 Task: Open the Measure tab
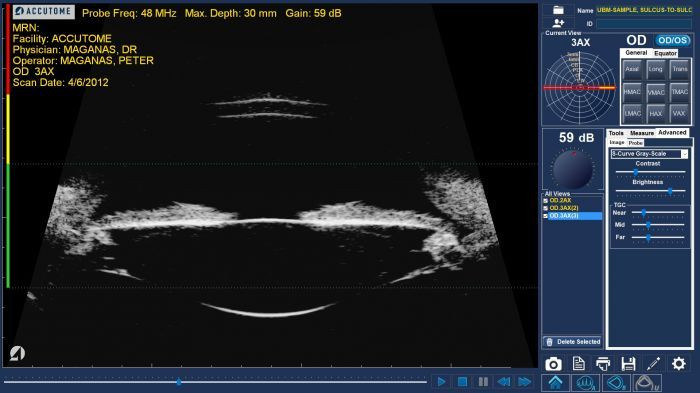(x=642, y=133)
